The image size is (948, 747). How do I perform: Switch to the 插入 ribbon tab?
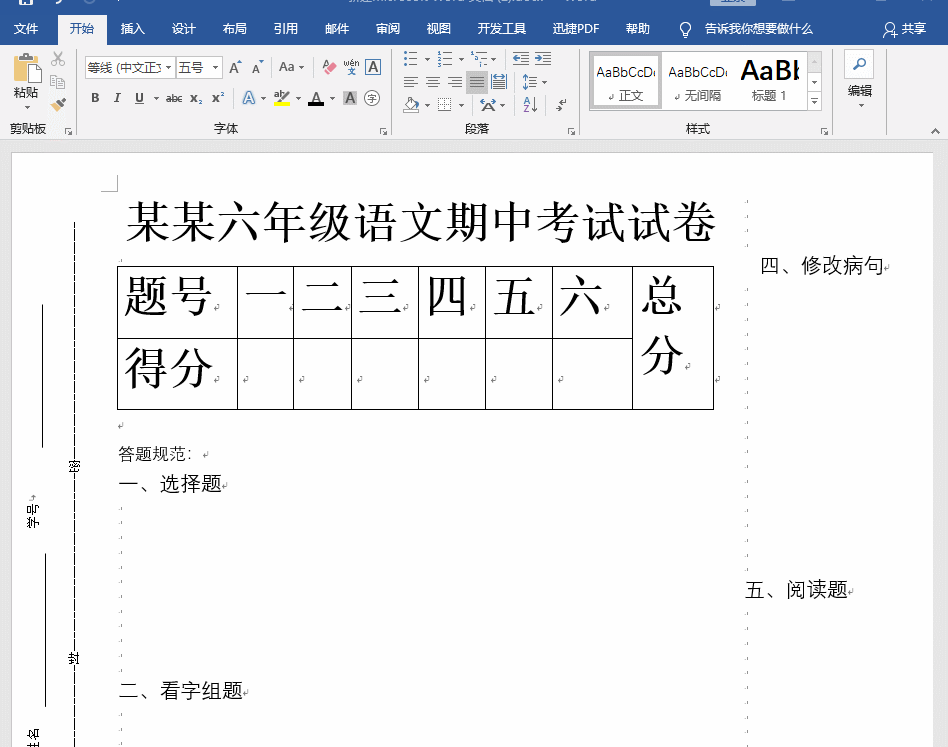(132, 29)
